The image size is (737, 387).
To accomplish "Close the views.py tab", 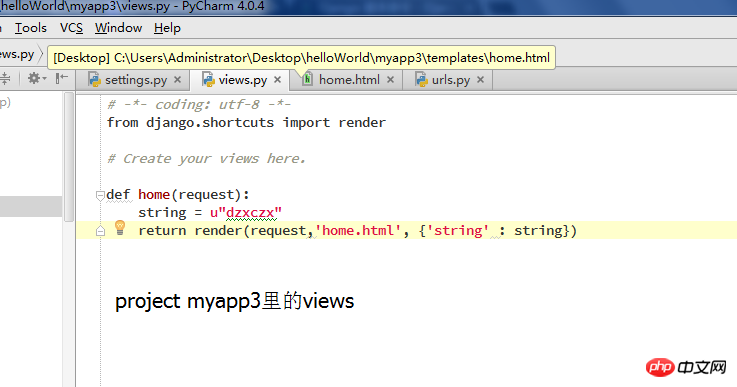I will (x=278, y=80).
